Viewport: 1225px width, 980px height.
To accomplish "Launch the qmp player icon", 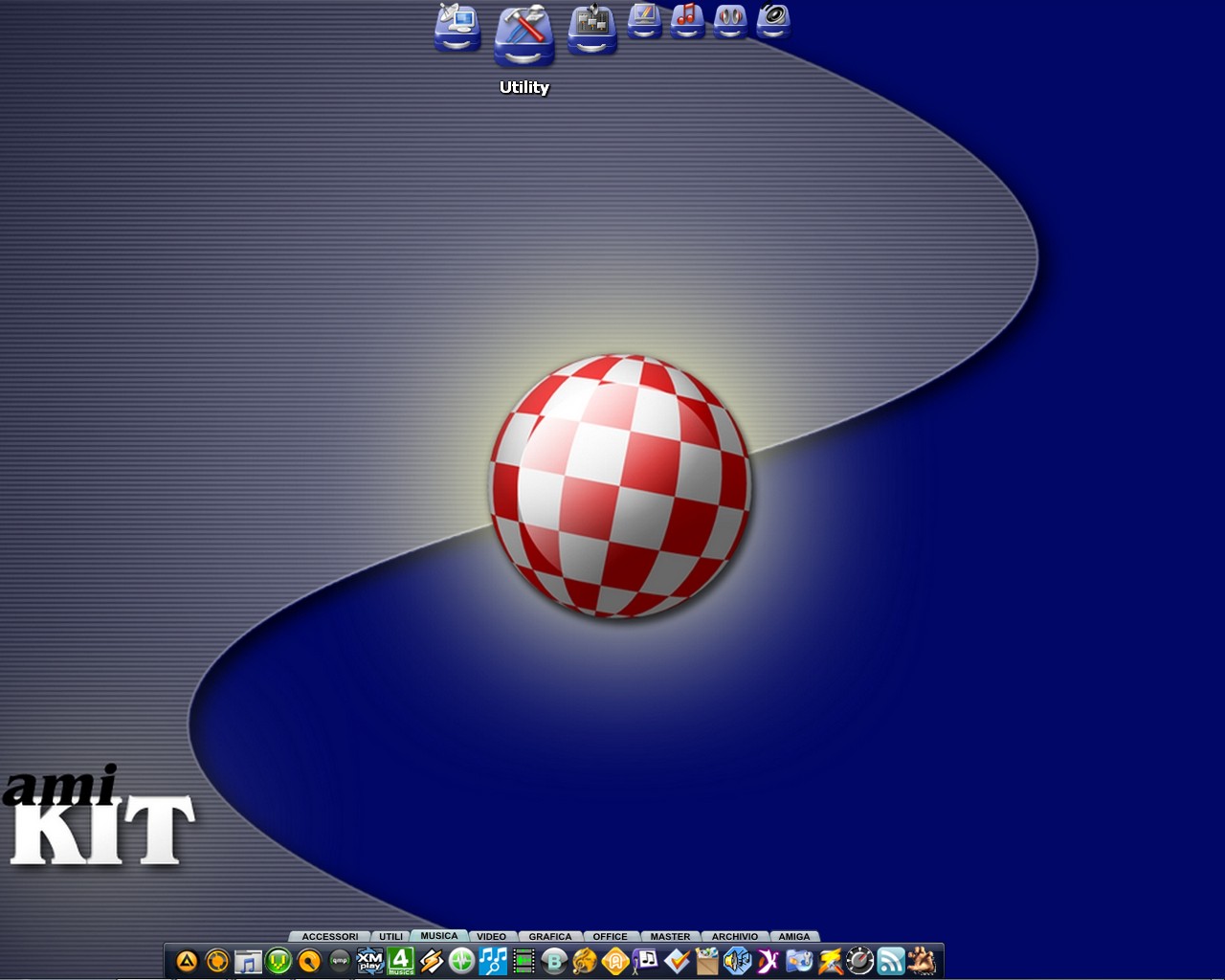I will coord(340,960).
